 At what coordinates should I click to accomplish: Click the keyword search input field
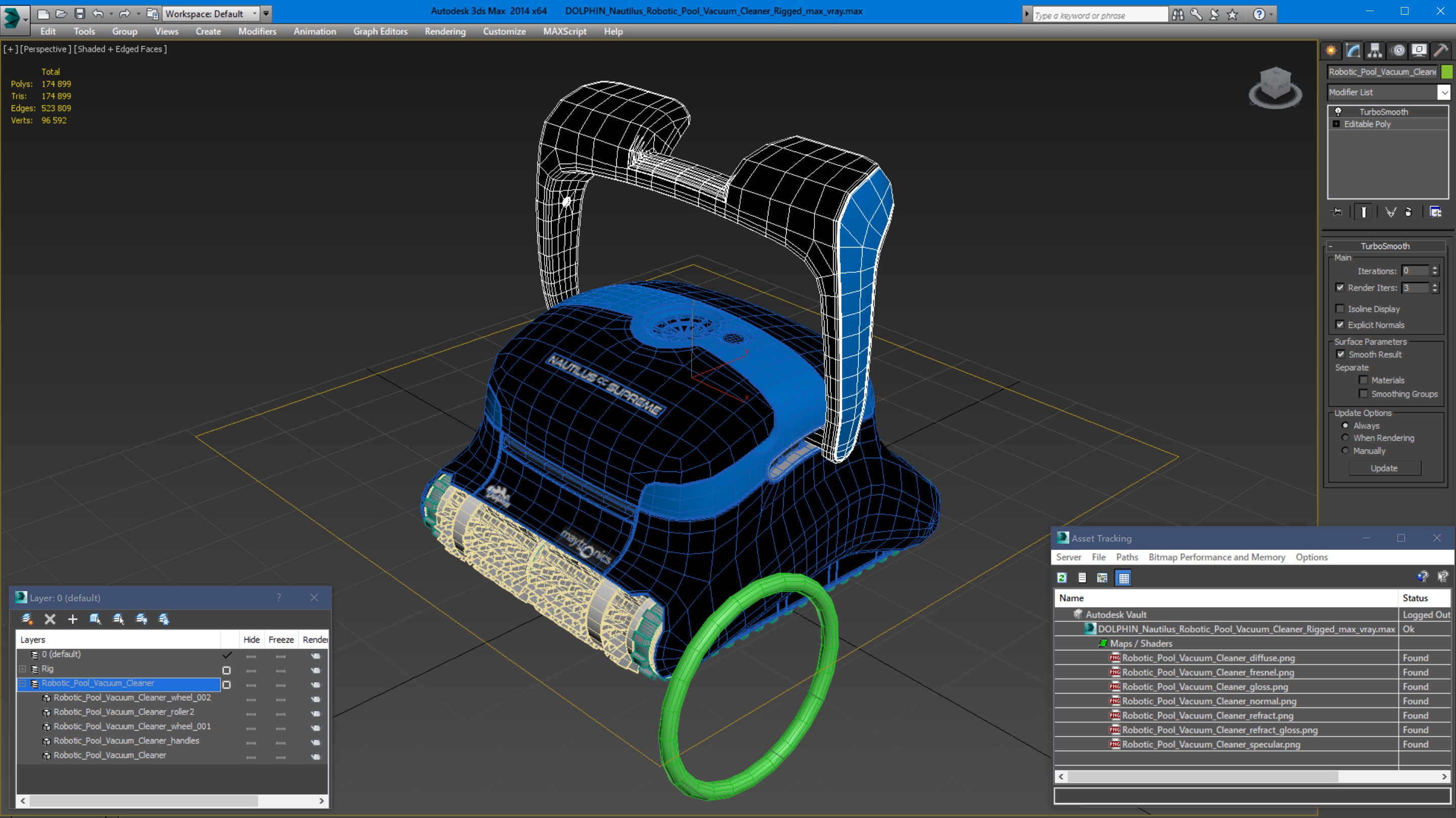1100,15
